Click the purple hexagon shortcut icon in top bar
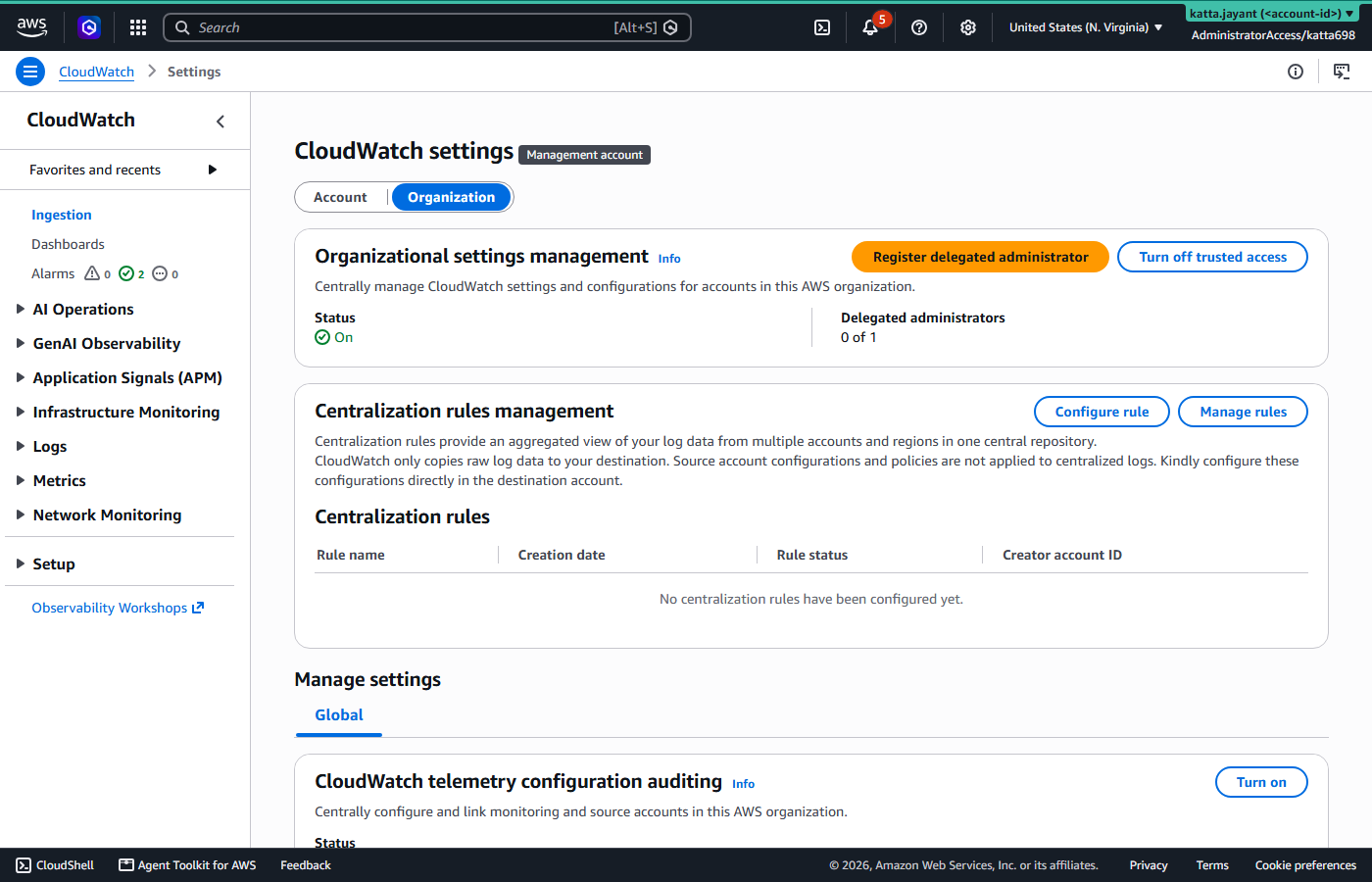The image size is (1372, 882). pos(89,27)
